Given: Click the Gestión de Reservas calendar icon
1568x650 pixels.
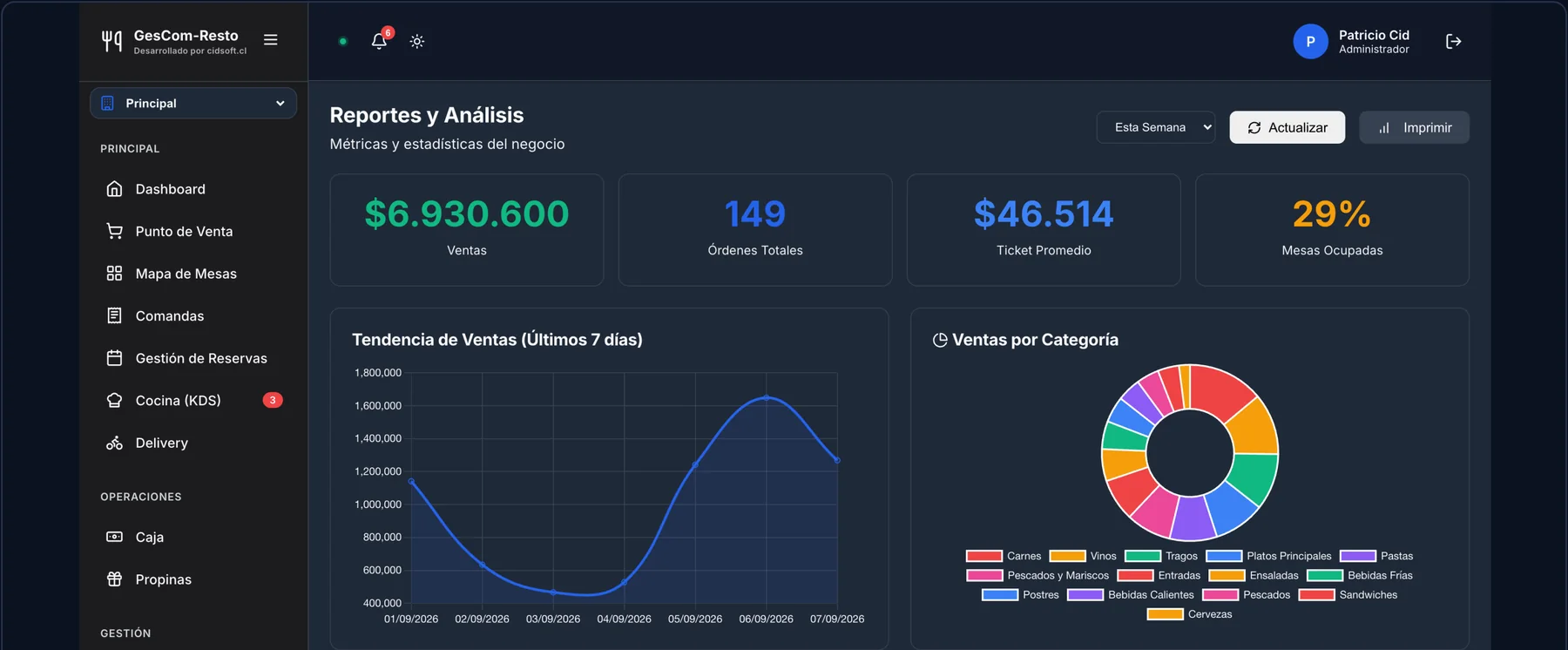Looking at the screenshot, I should pyautogui.click(x=114, y=358).
